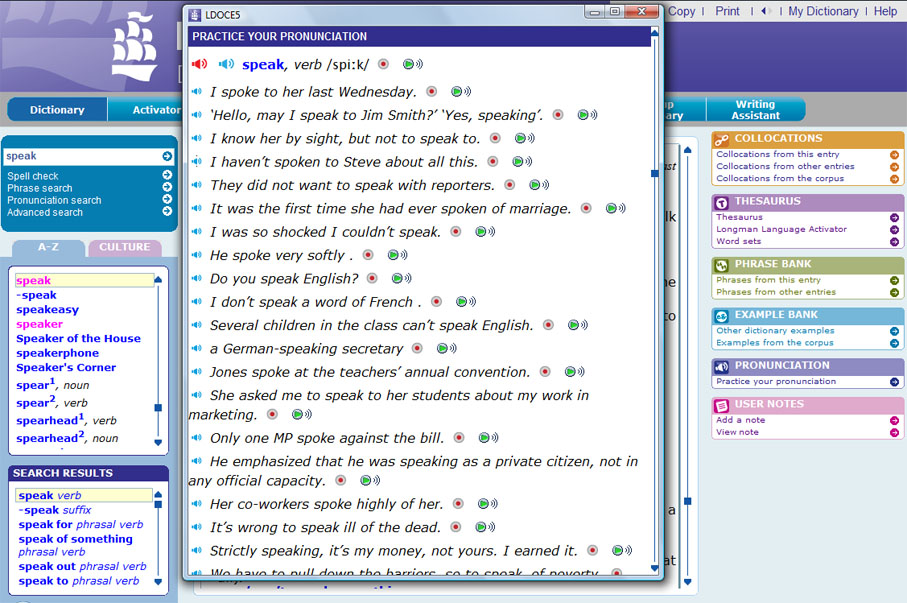
Task: Click Practice your pronunciation link
Action: click(x=776, y=381)
